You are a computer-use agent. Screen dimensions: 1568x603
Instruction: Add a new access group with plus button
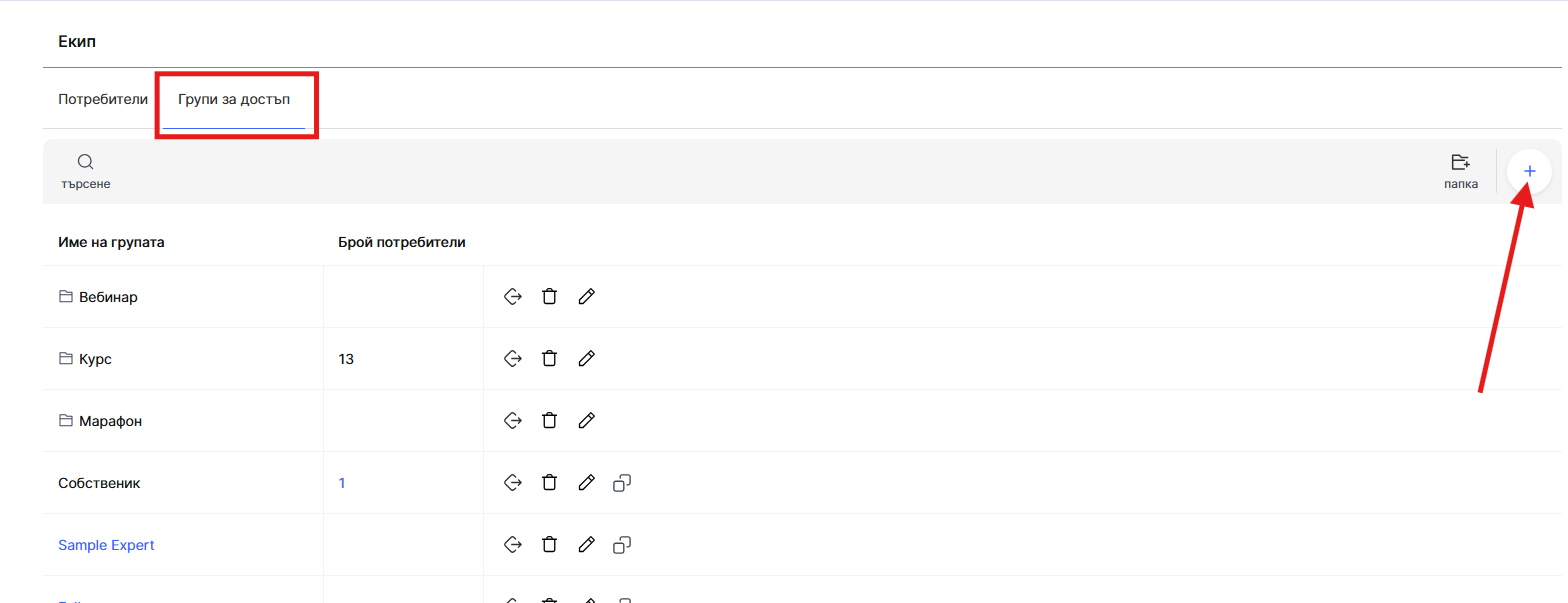pyautogui.click(x=1529, y=172)
